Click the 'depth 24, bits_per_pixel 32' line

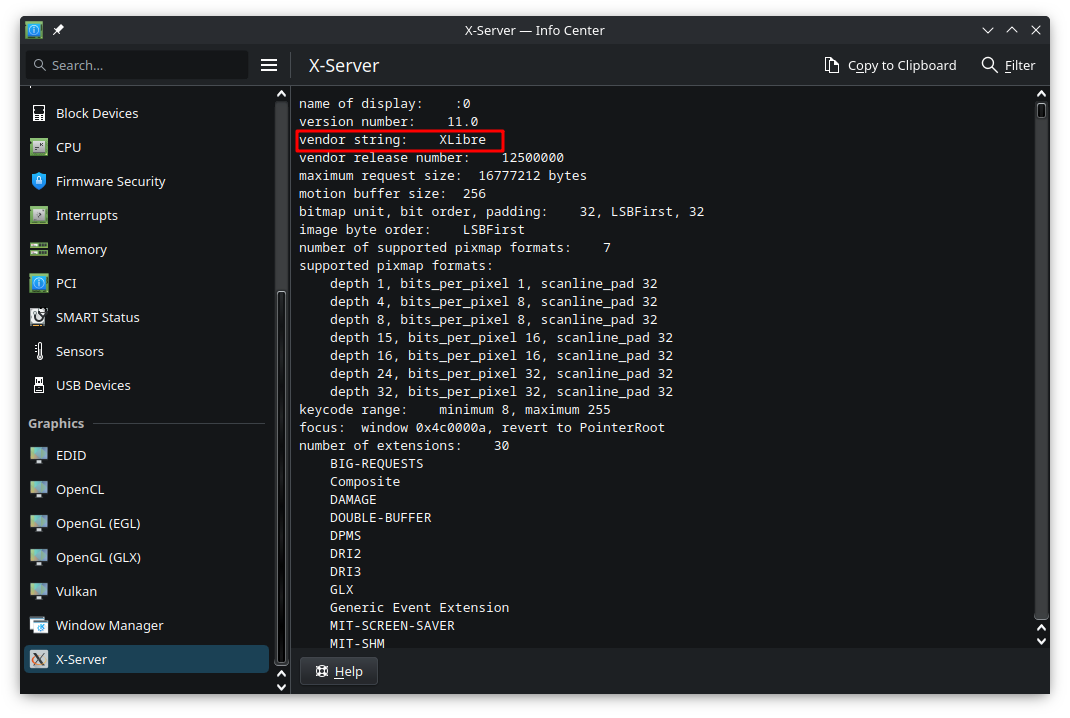point(502,374)
